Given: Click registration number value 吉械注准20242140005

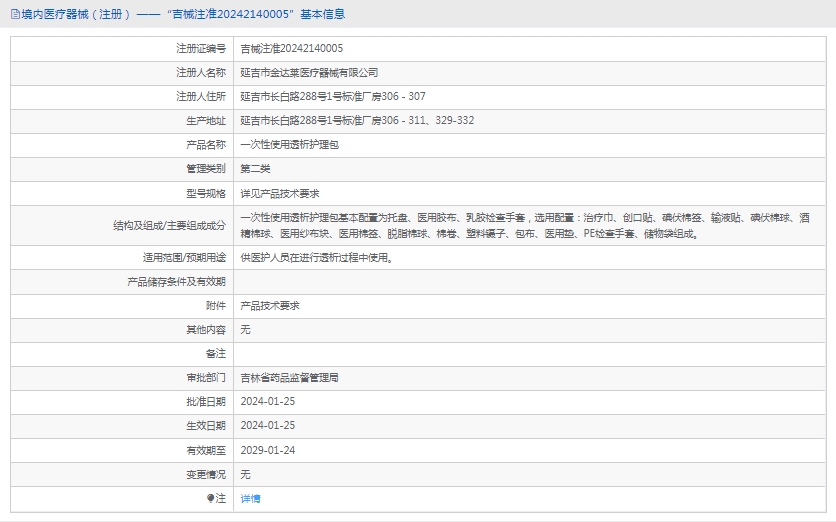Looking at the screenshot, I should click(292, 48).
